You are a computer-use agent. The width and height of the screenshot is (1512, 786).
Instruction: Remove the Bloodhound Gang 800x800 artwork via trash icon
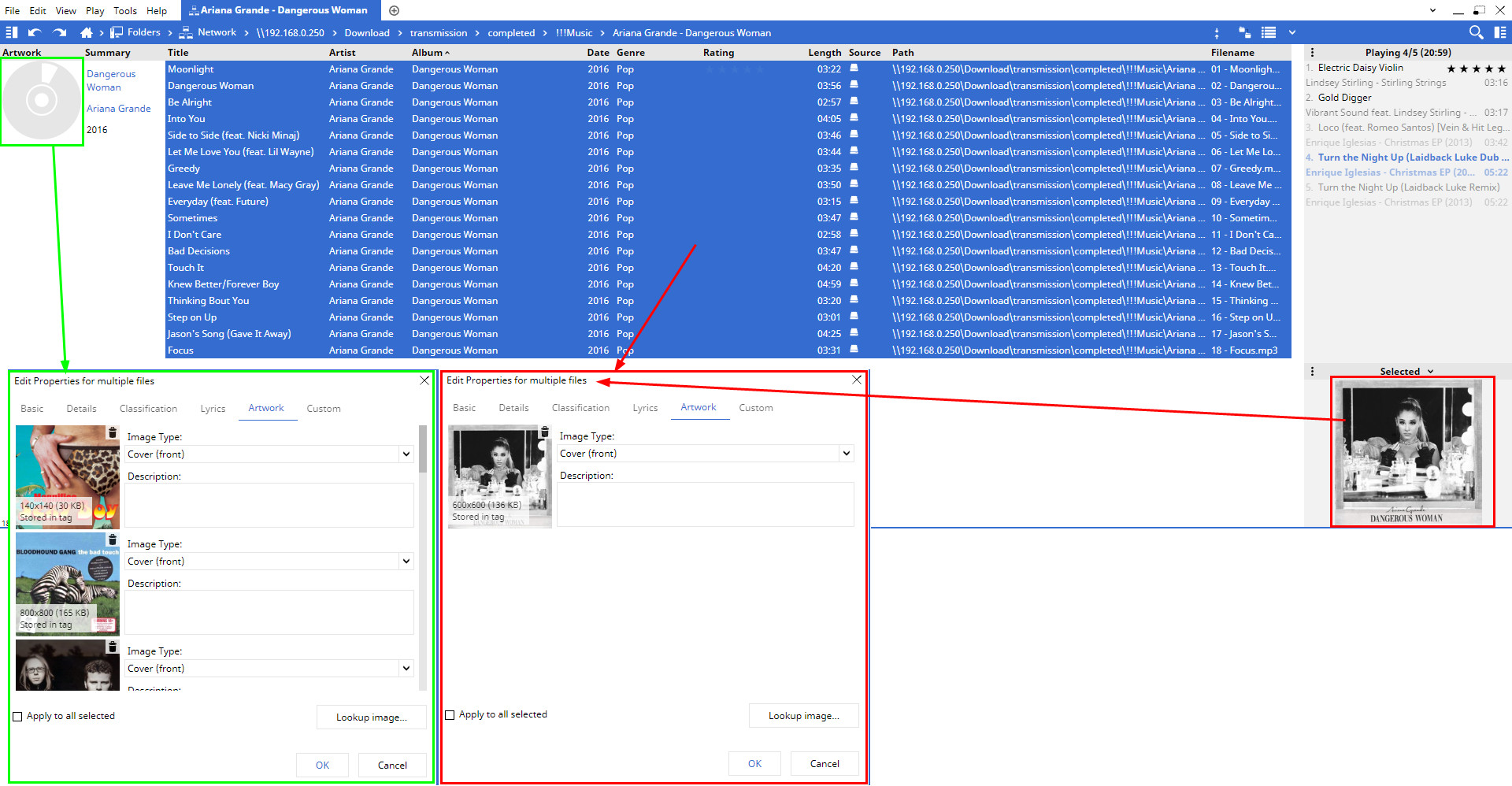(113, 539)
